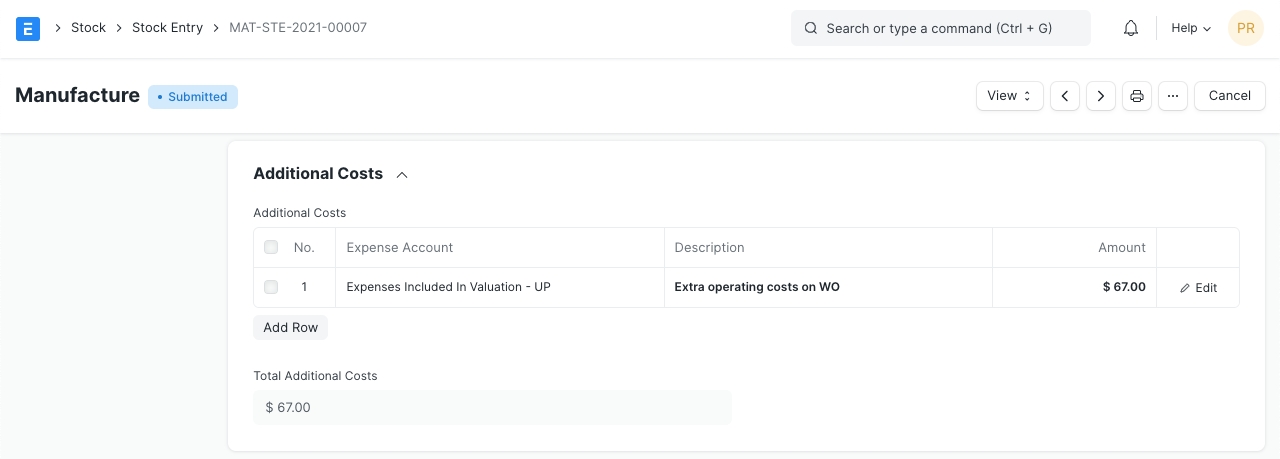Click Add Row button
The height and width of the screenshot is (459, 1280).
(290, 328)
